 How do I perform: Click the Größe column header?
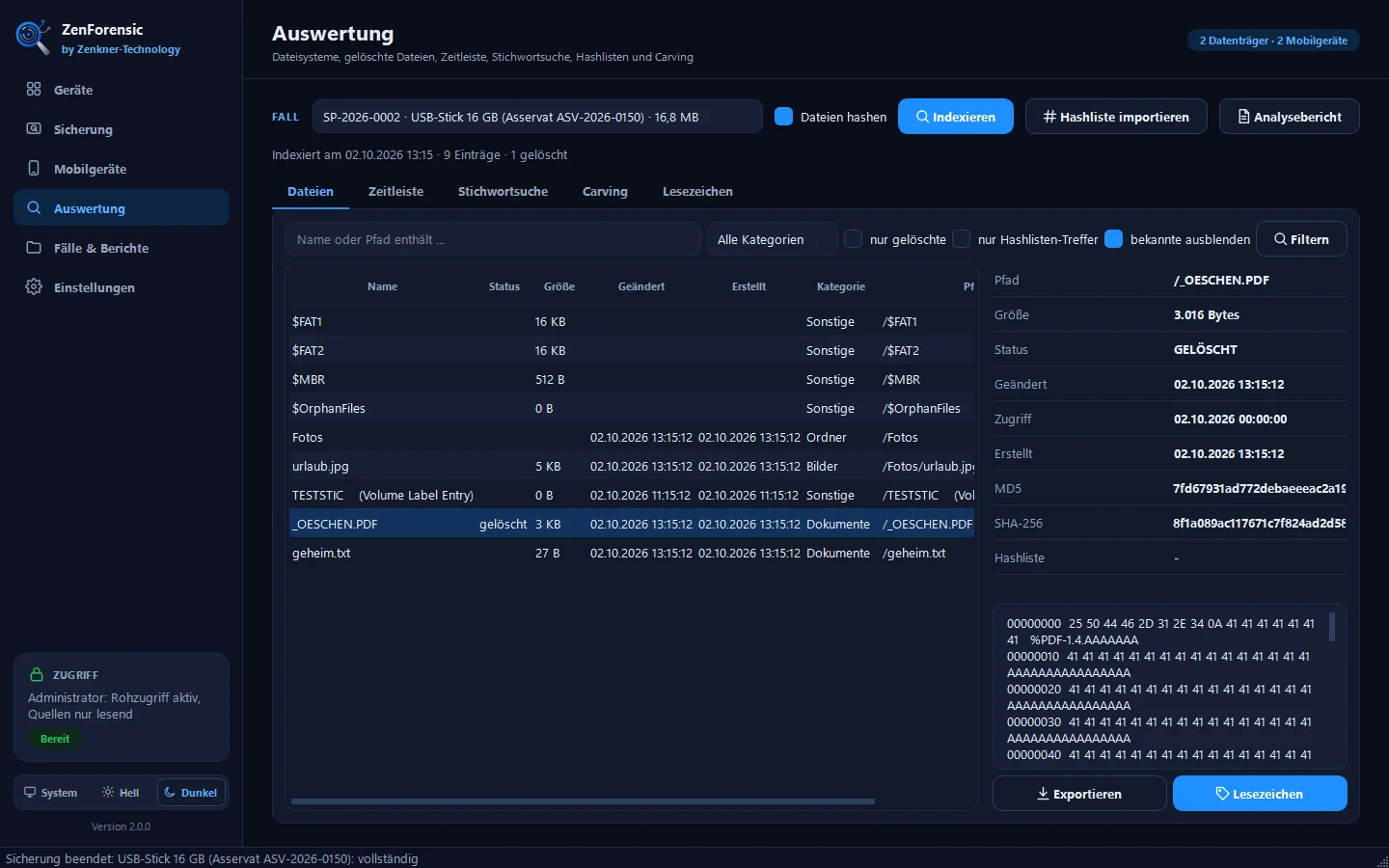558,286
